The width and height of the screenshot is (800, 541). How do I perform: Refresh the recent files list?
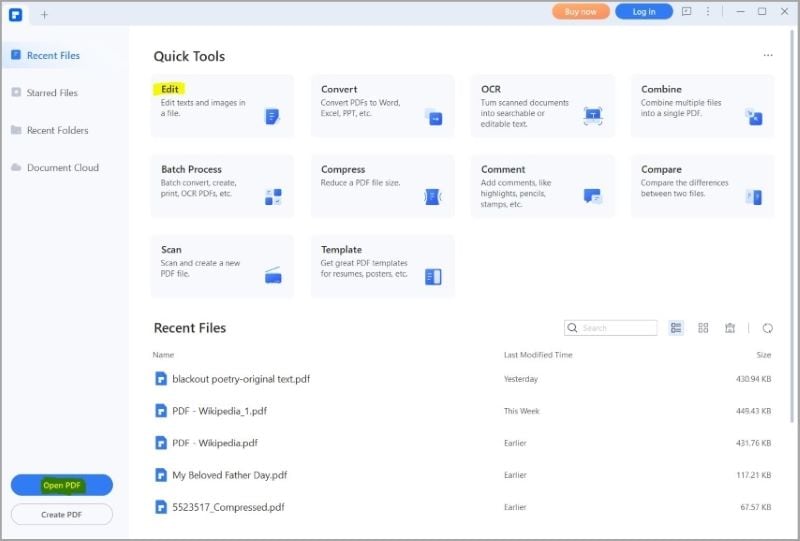coord(767,328)
